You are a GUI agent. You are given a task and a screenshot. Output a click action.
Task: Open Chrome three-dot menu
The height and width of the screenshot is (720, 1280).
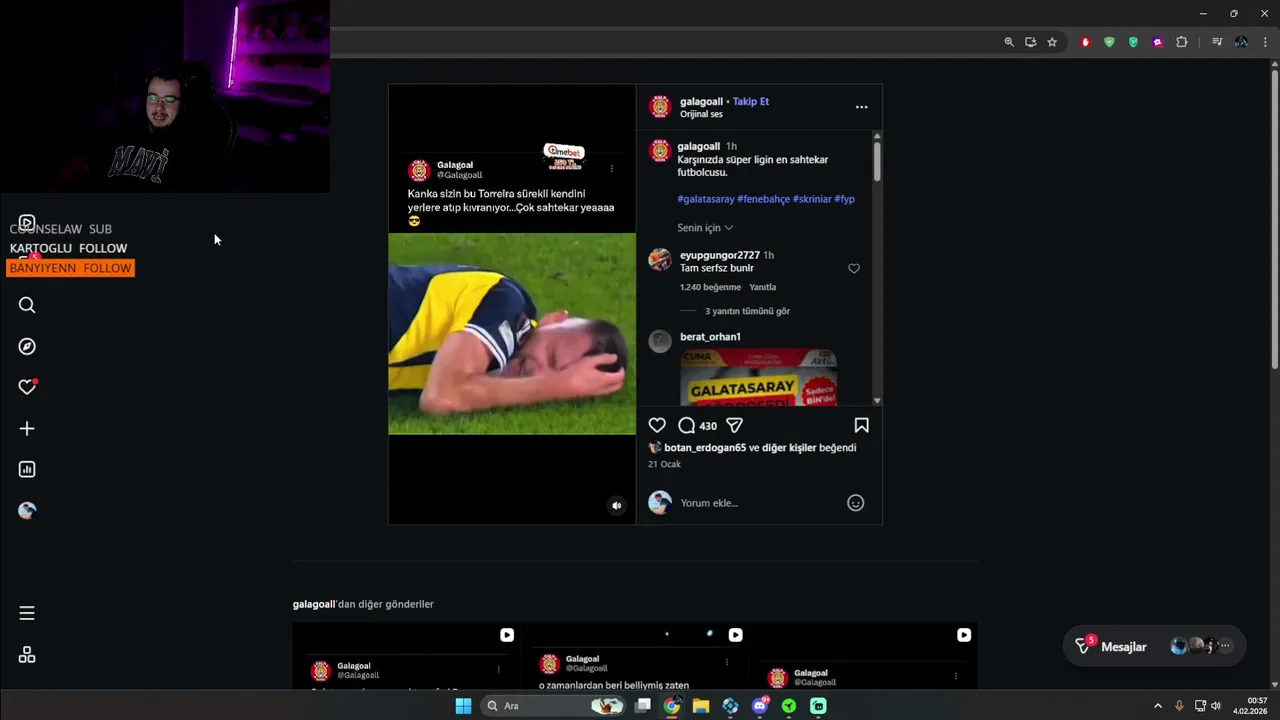click(x=1265, y=42)
